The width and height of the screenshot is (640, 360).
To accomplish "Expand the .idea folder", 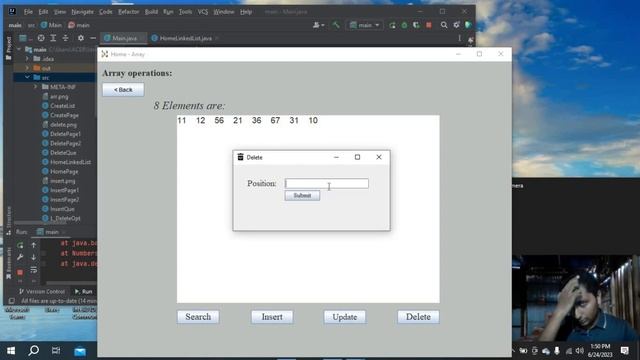I will pos(27,59).
